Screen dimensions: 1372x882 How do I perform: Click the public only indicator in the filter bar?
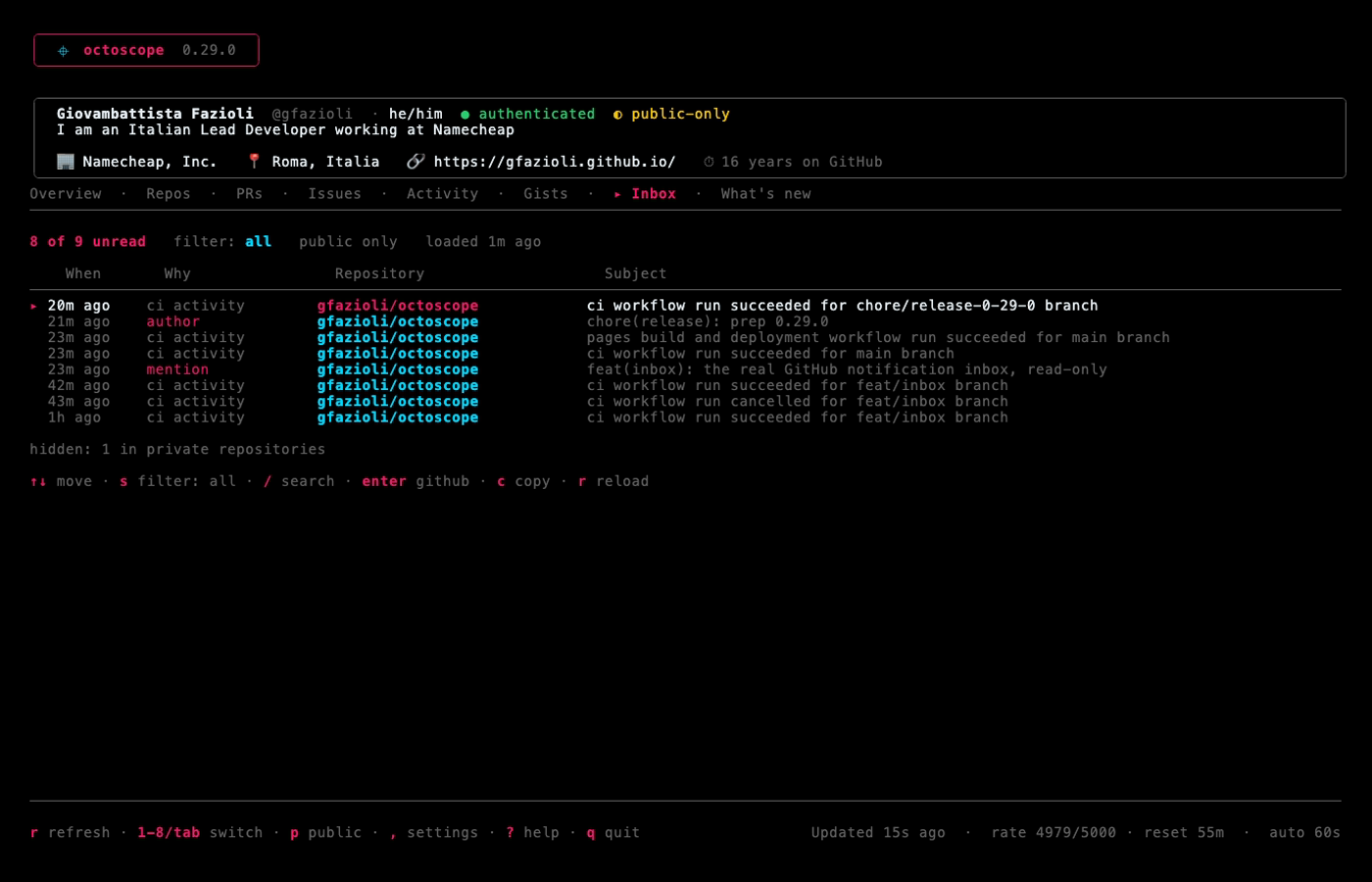coord(348,242)
